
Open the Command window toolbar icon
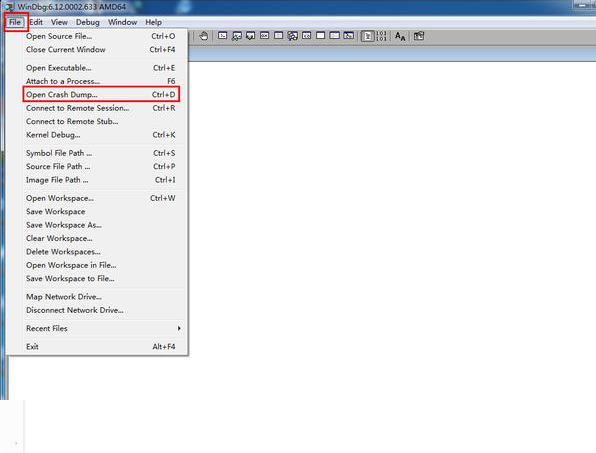(x=223, y=36)
